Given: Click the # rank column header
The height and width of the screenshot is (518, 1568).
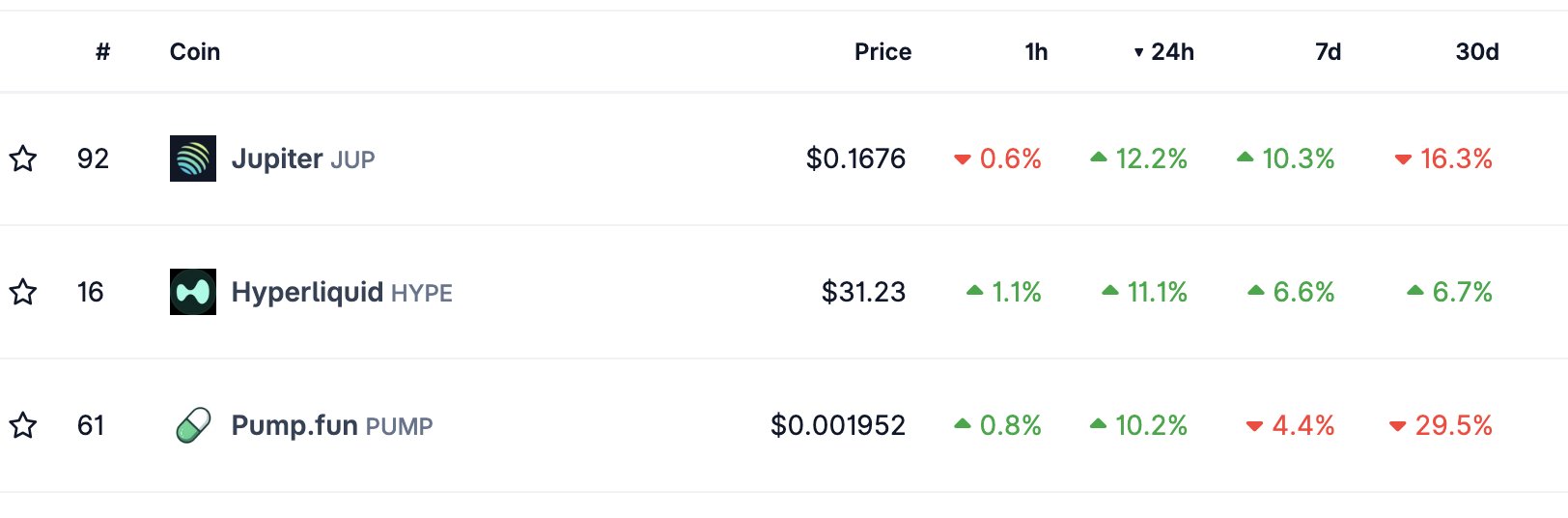Looking at the screenshot, I should [102, 52].
